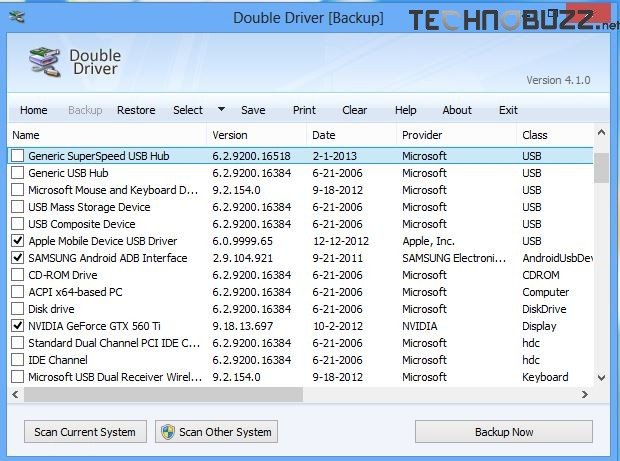Choose Save from the toolbar
Viewport: 620px width, 461px height.
pos(253,110)
